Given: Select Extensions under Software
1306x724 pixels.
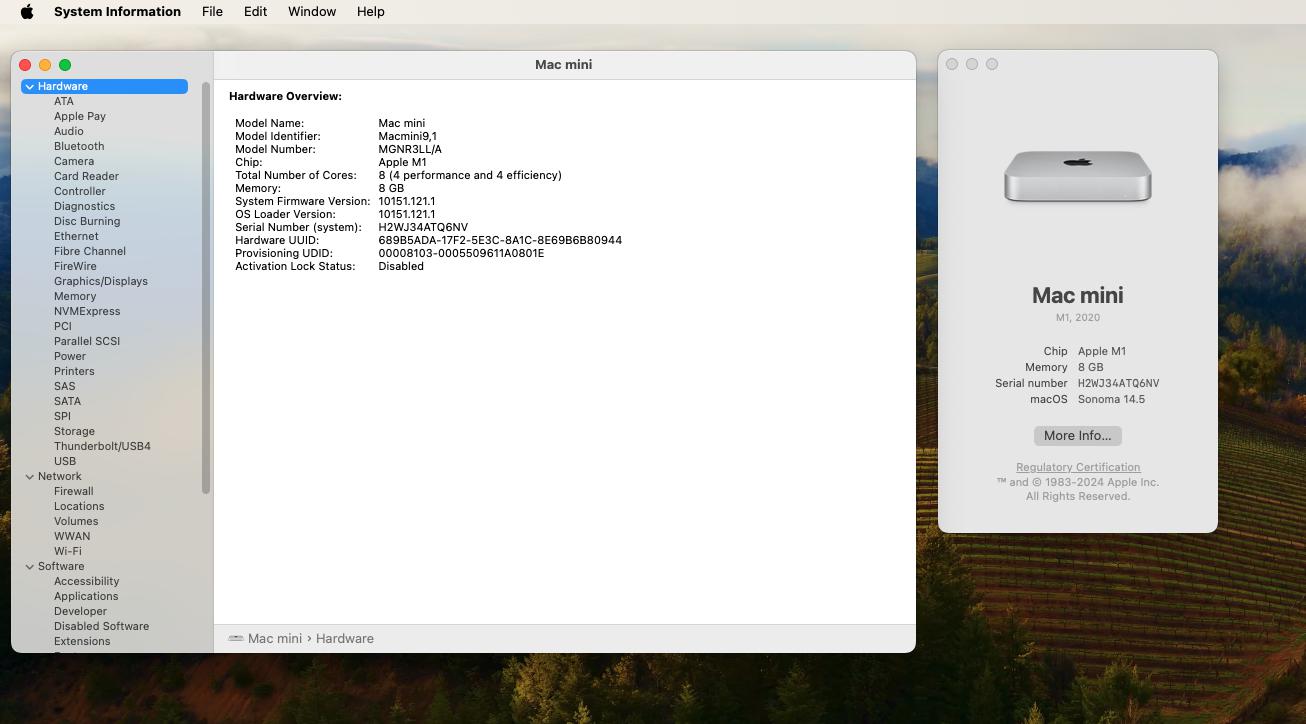Looking at the screenshot, I should [82, 641].
